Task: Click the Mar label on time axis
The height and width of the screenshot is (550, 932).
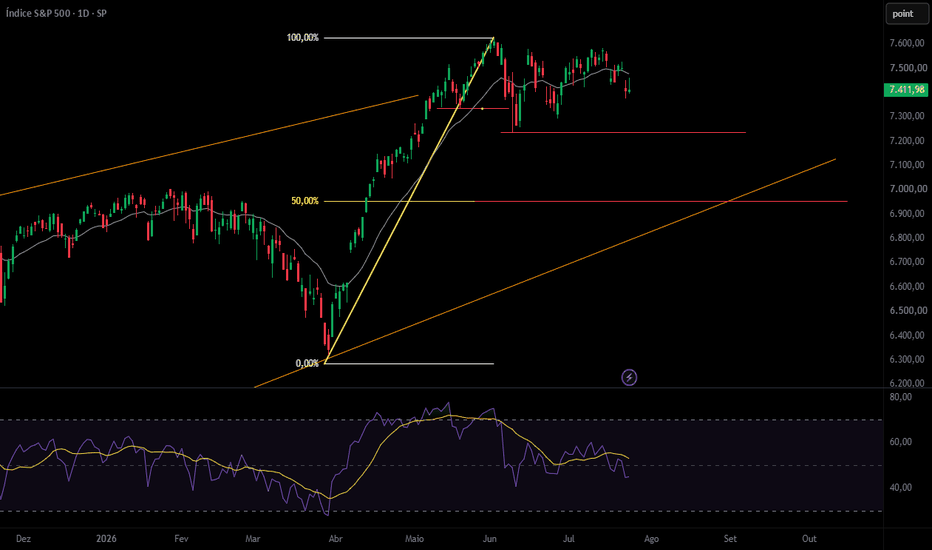Action: [253, 539]
